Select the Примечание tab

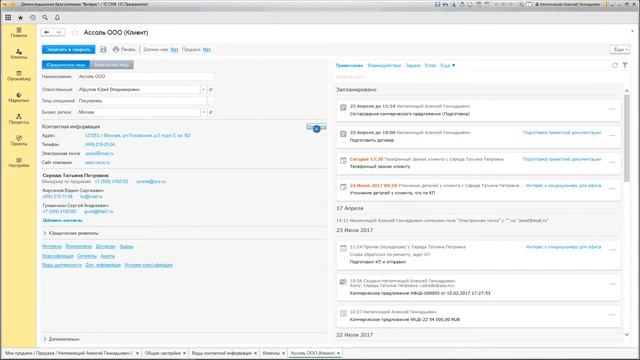349,65
